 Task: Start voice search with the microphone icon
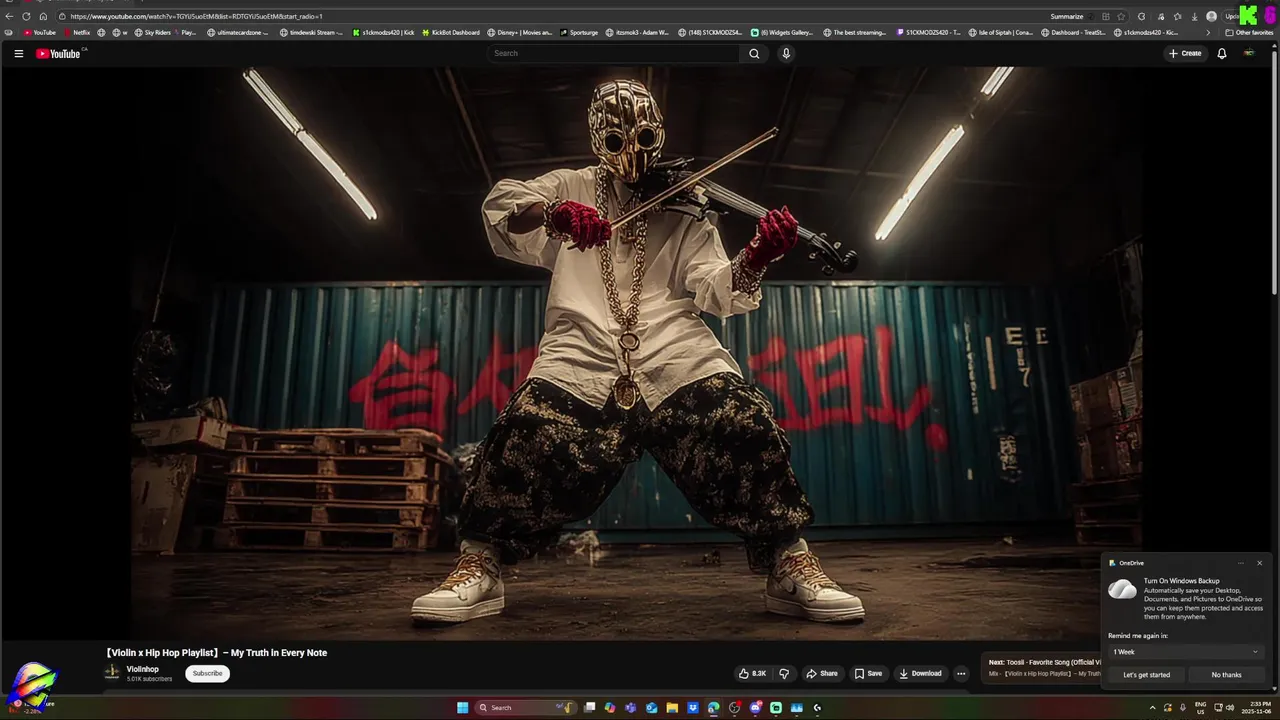click(x=786, y=53)
